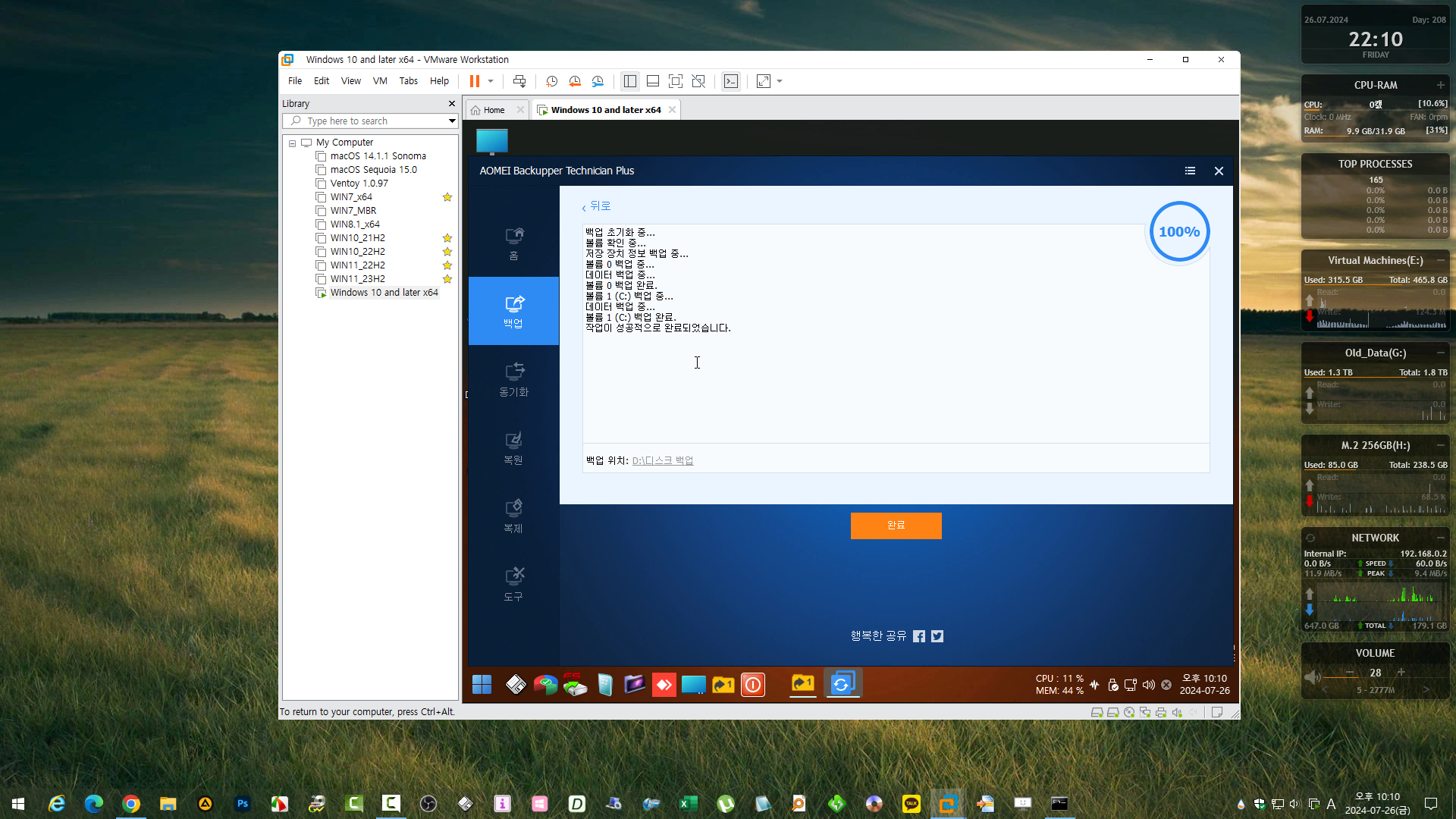
Task: Open Chrome from host taskbar
Action: (x=131, y=804)
